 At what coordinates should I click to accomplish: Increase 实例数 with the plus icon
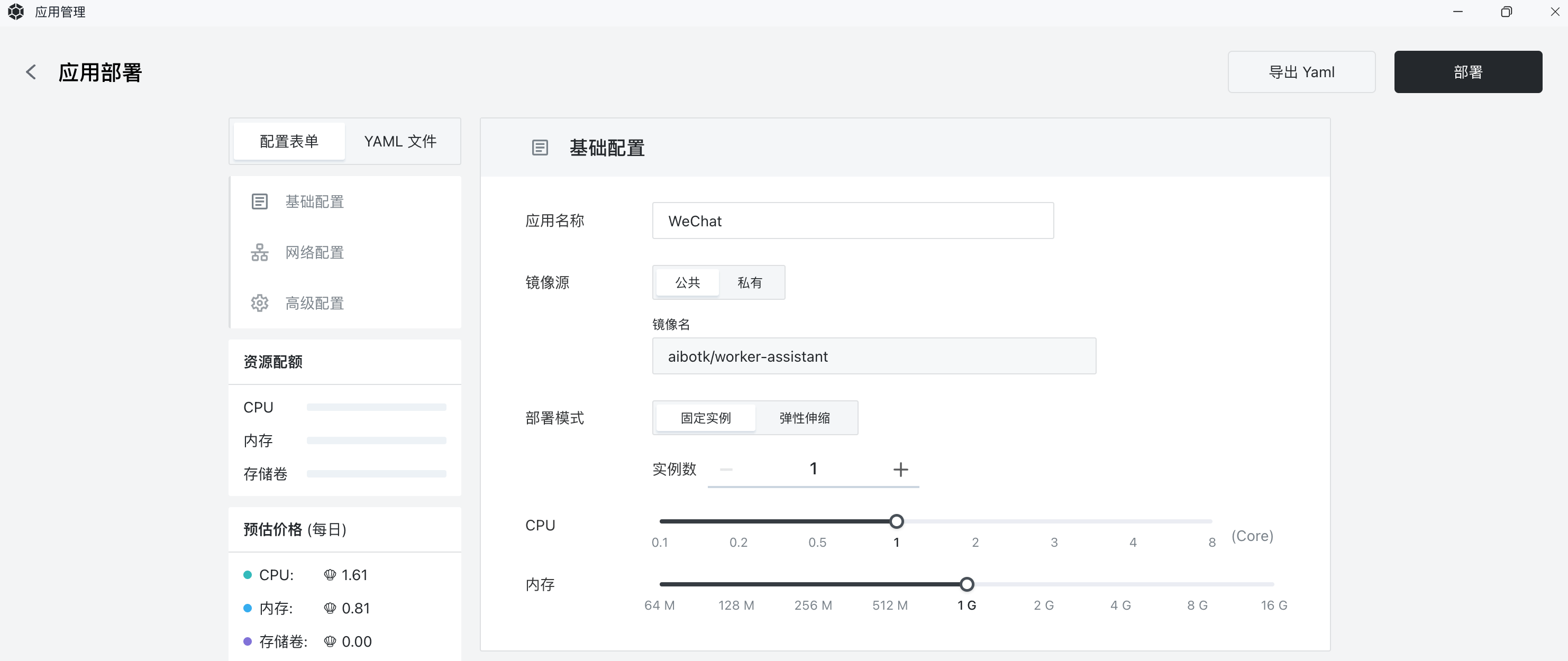point(900,469)
